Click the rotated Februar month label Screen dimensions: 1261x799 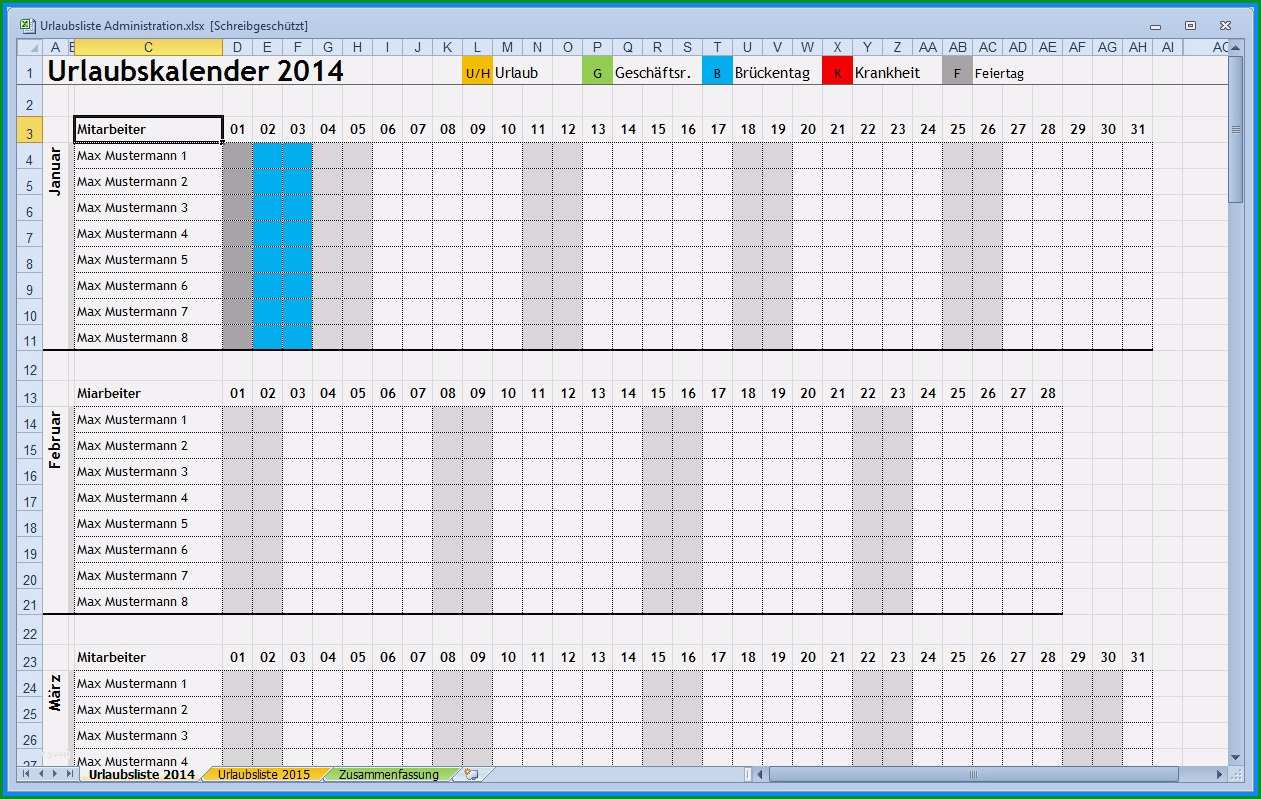56,439
